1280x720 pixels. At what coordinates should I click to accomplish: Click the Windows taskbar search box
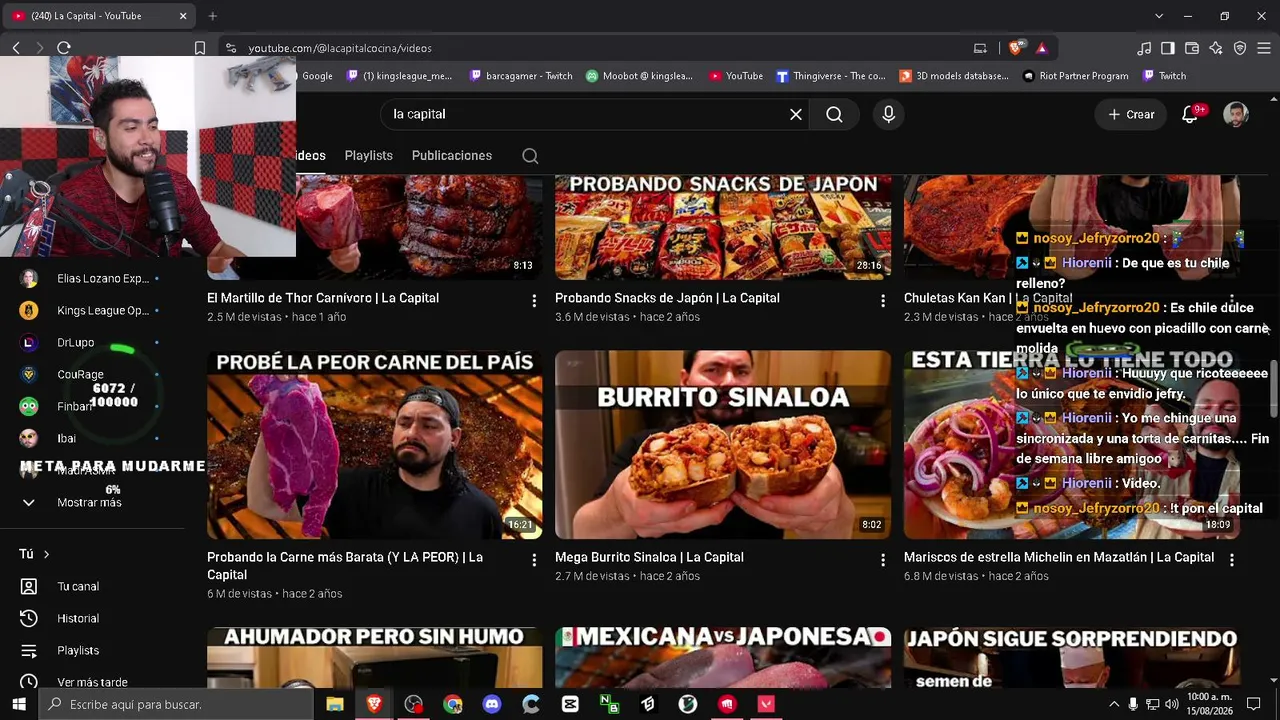pos(175,704)
